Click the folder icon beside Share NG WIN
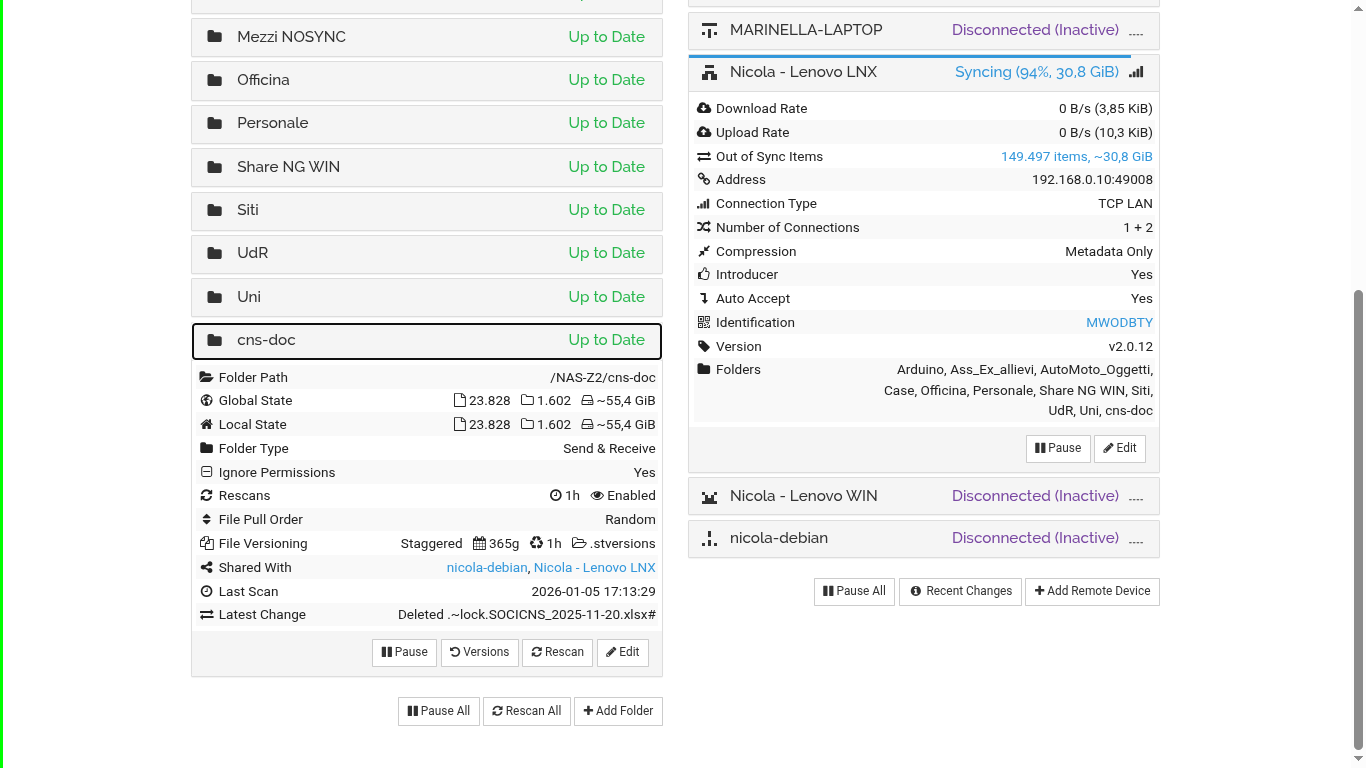 point(214,167)
